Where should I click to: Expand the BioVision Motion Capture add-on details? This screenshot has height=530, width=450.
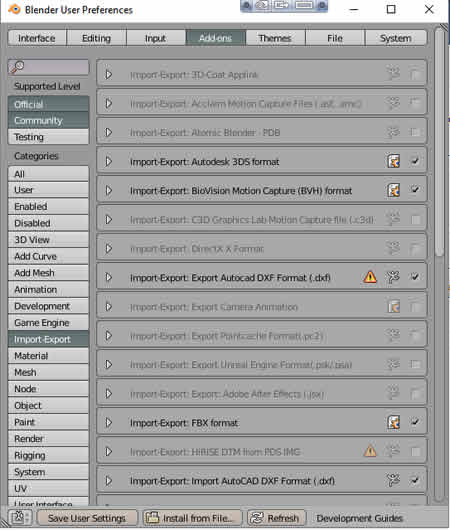click(109, 190)
